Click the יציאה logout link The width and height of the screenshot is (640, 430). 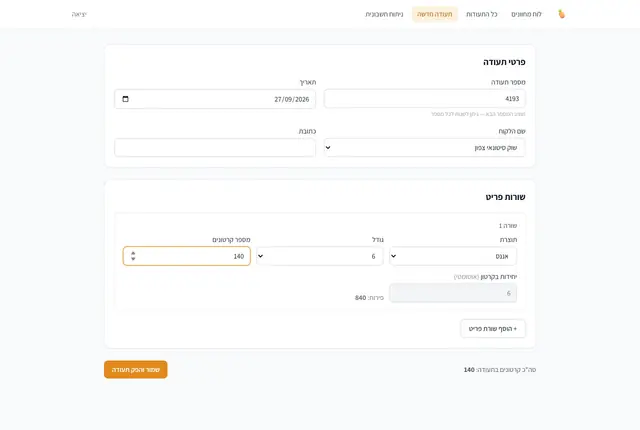coord(79,14)
